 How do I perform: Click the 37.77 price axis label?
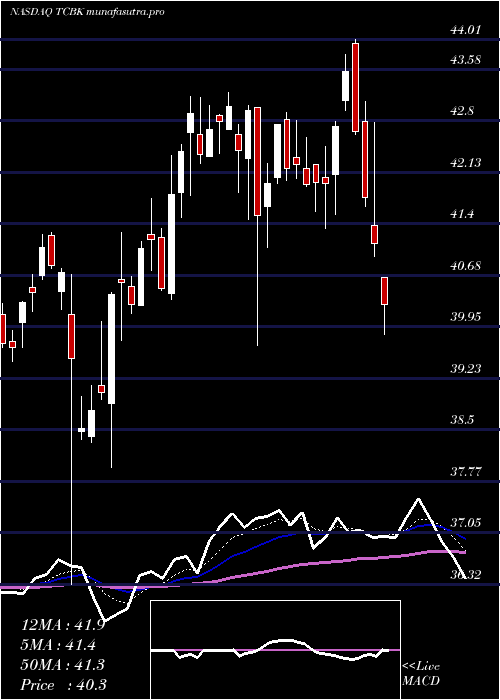tap(466, 472)
